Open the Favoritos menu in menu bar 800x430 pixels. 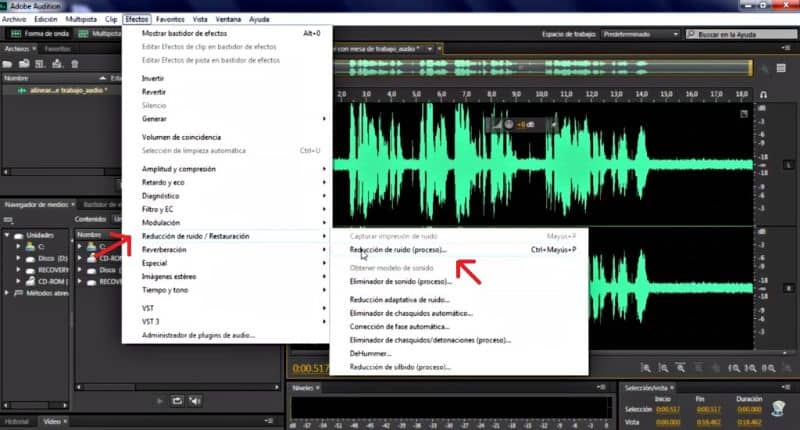point(170,19)
